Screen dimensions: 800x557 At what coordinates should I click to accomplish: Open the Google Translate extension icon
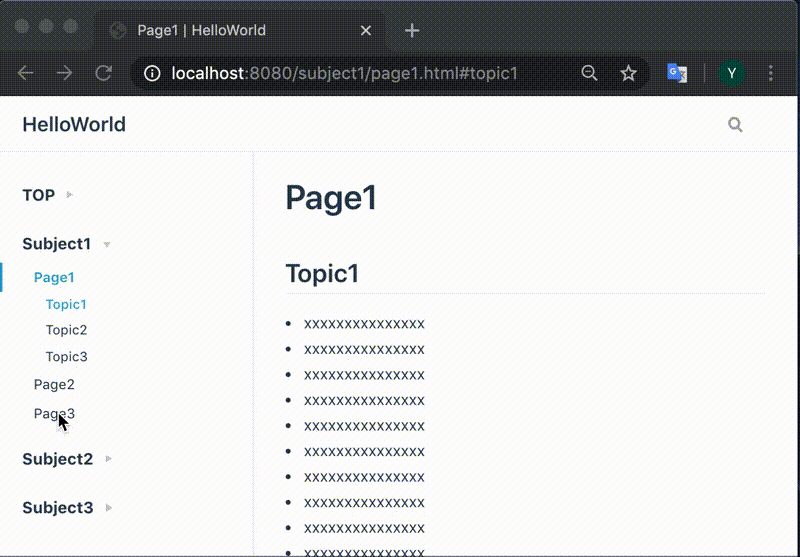(677, 73)
